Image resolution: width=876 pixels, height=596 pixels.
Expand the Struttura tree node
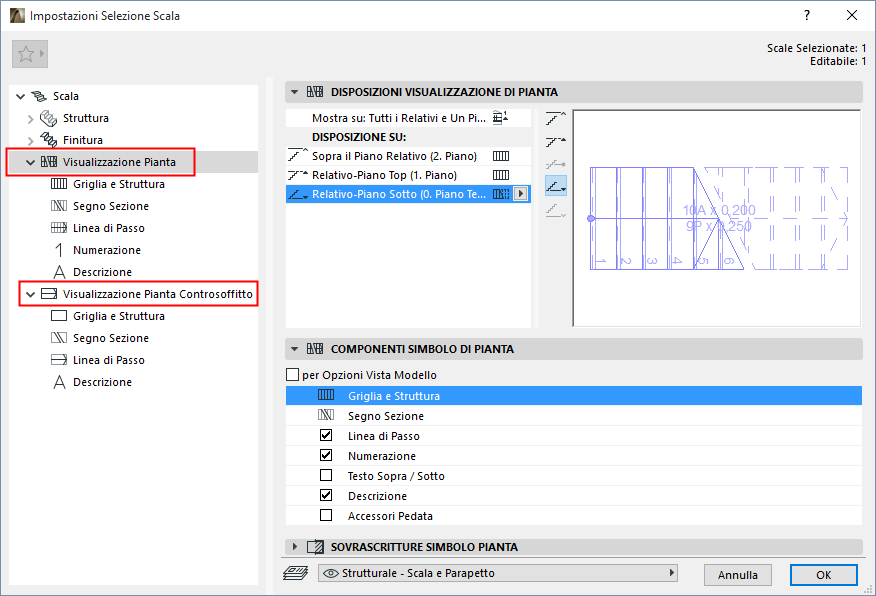[x=31, y=118]
